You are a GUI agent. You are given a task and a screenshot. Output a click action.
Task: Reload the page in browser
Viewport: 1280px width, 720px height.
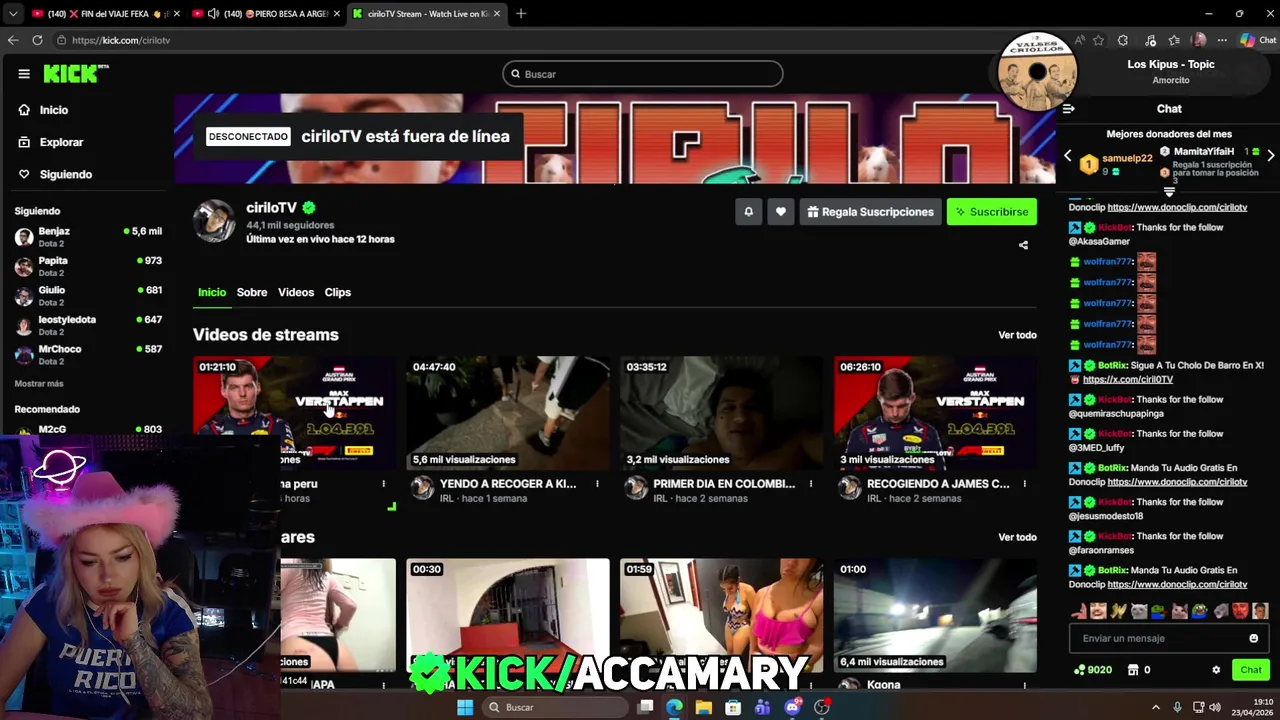37,40
